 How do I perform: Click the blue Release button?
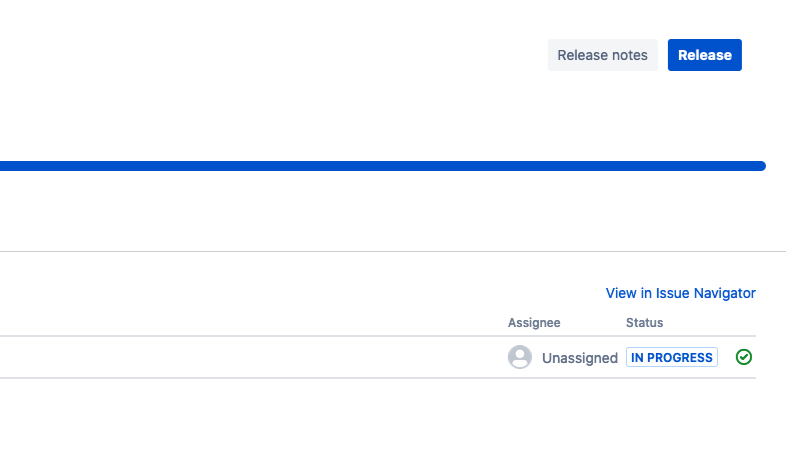[705, 55]
